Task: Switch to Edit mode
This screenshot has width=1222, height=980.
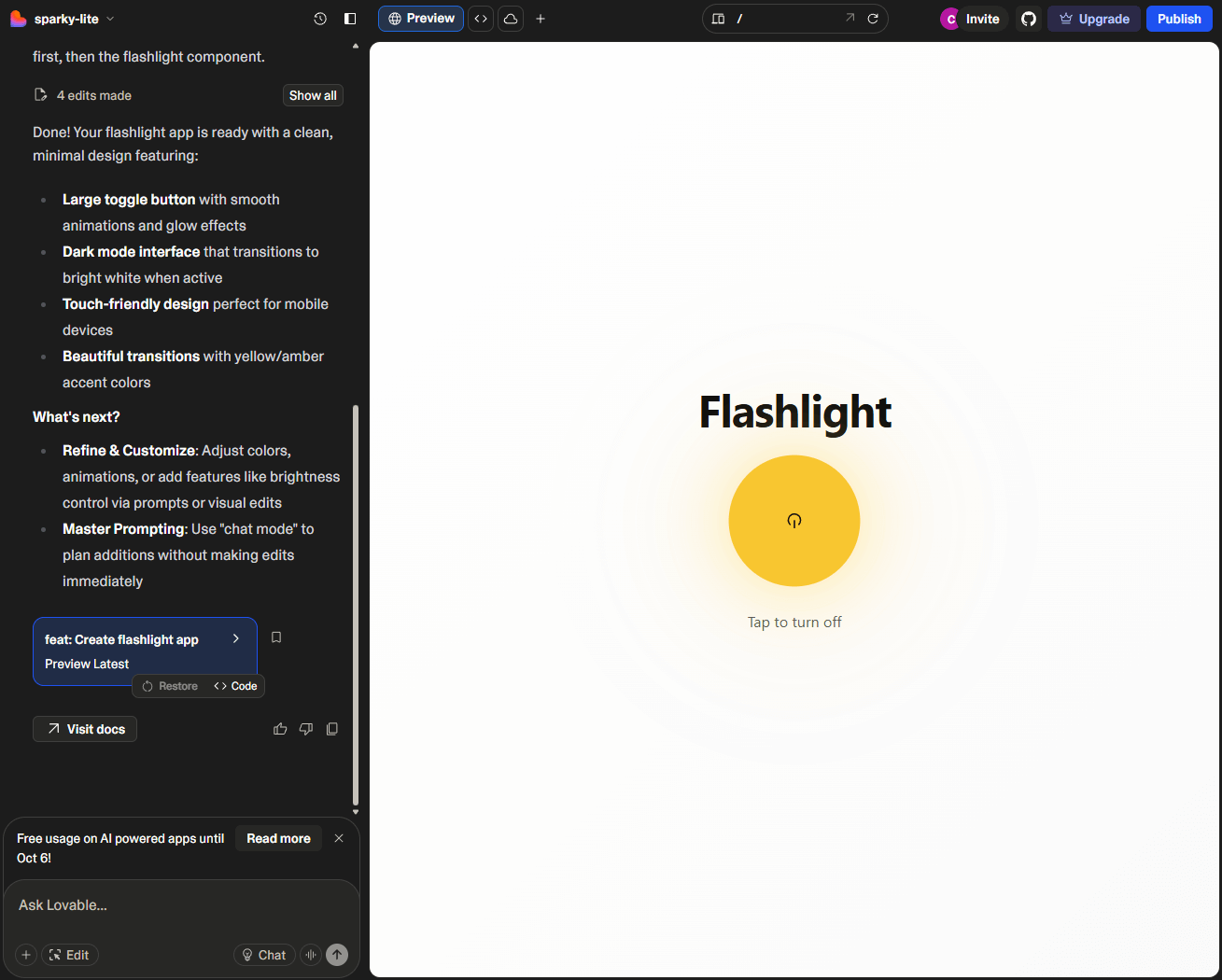Action: coord(69,955)
